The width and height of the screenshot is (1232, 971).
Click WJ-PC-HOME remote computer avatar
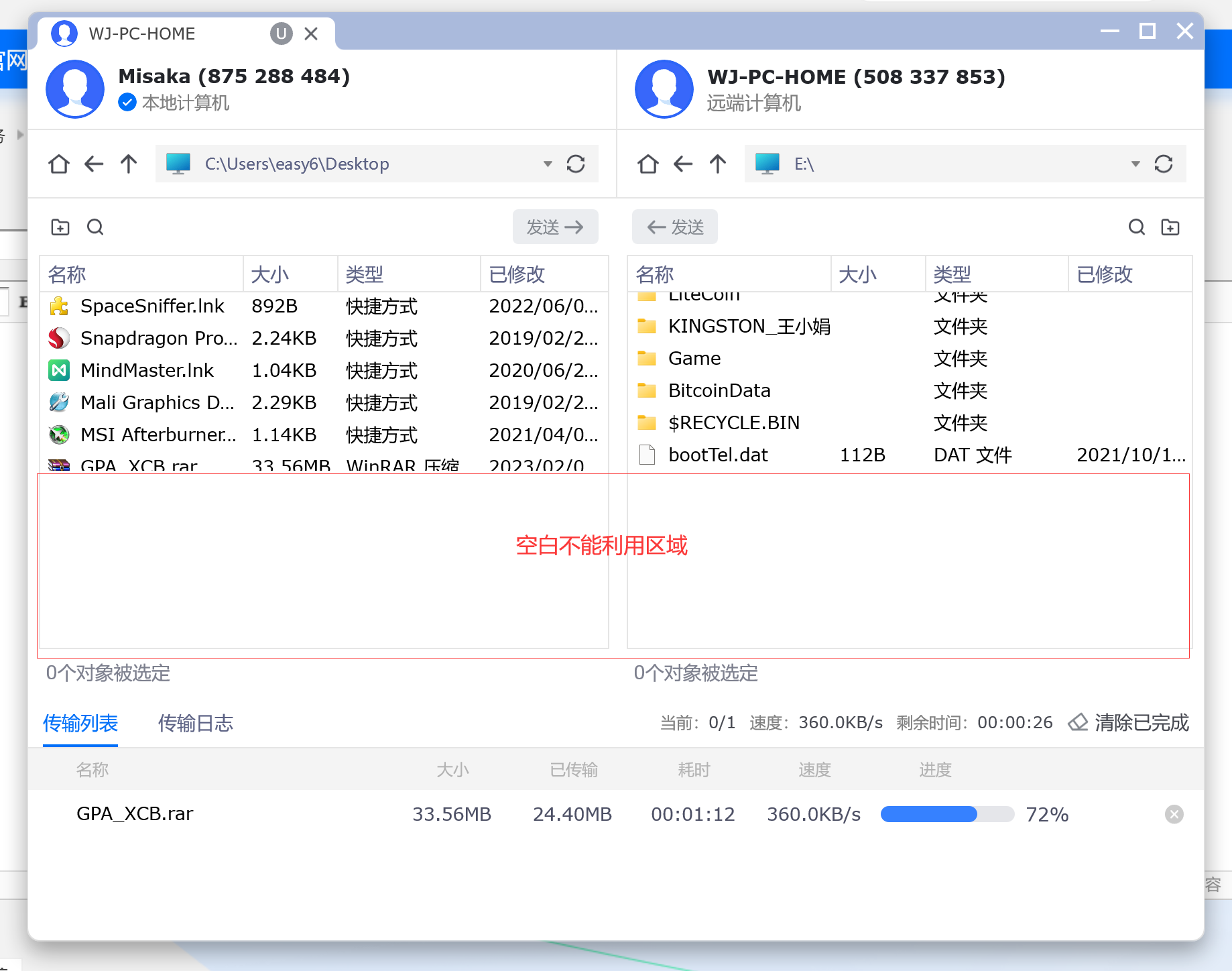click(x=664, y=89)
